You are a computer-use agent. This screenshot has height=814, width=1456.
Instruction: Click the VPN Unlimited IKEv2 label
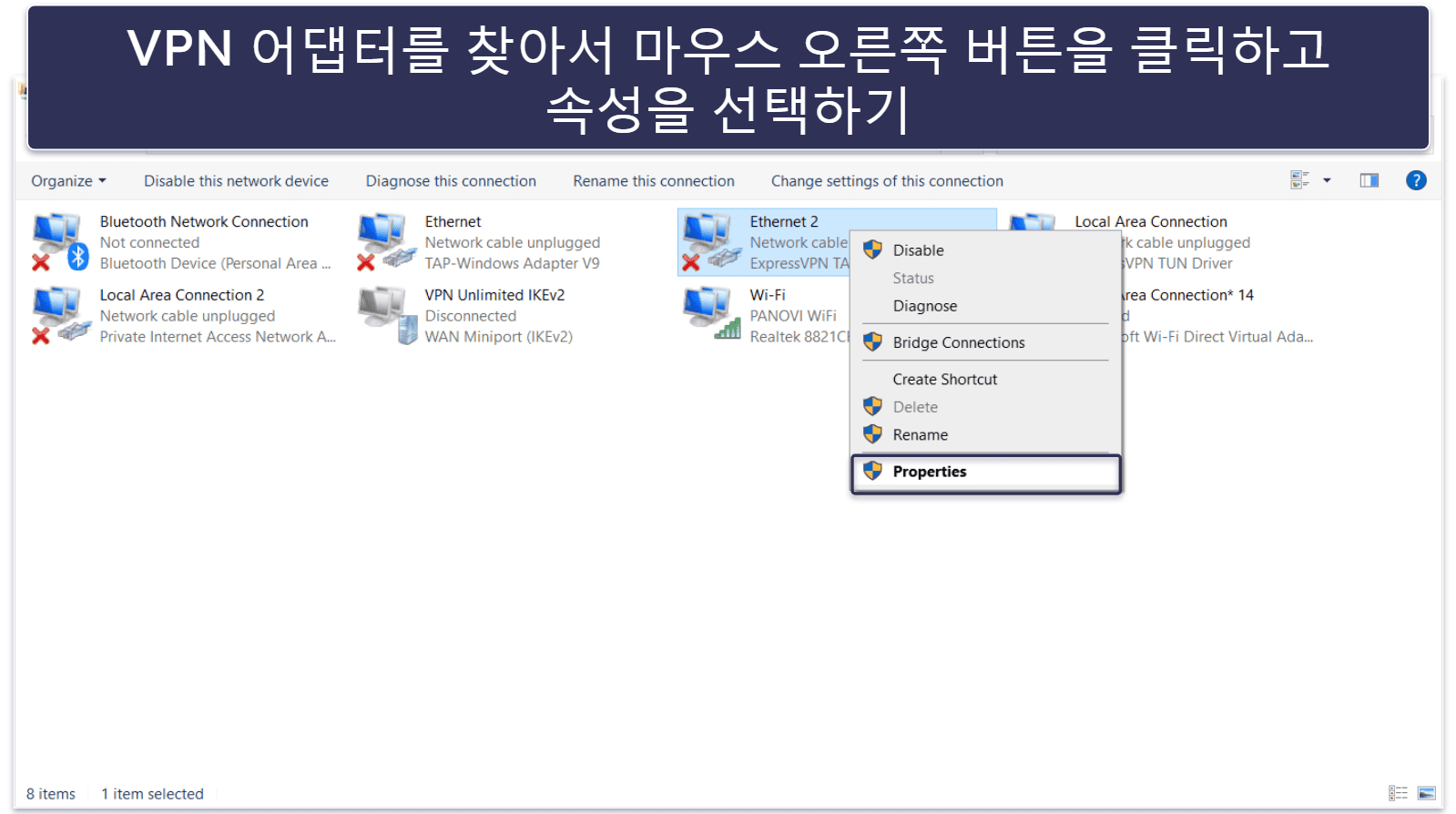point(494,295)
